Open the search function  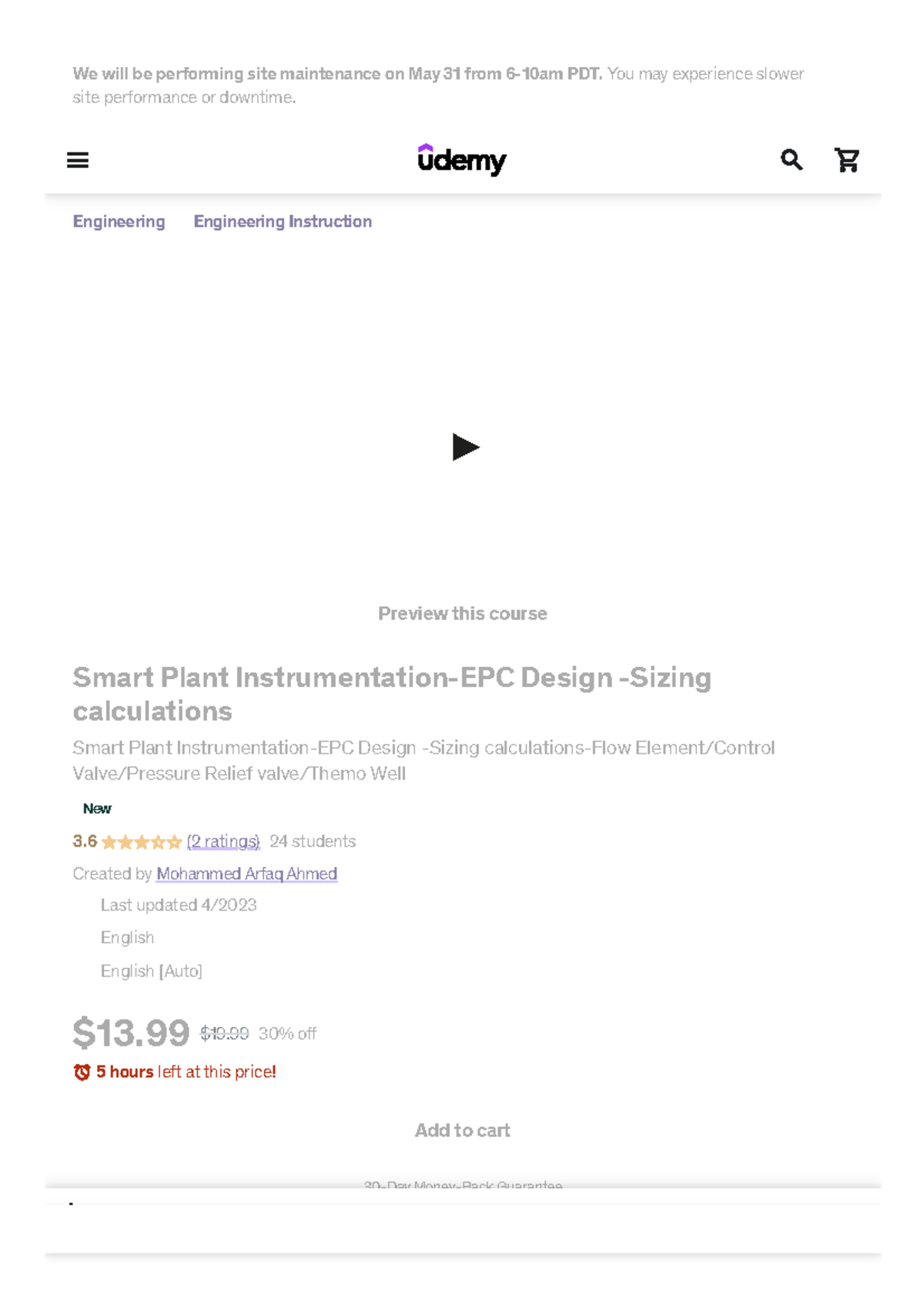(791, 160)
